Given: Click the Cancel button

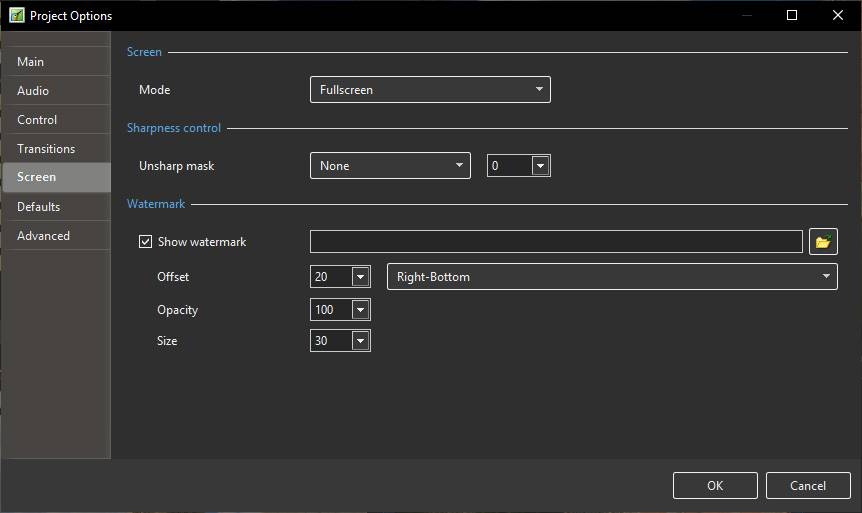Looking at the screenshot, I should pos(808,486).
